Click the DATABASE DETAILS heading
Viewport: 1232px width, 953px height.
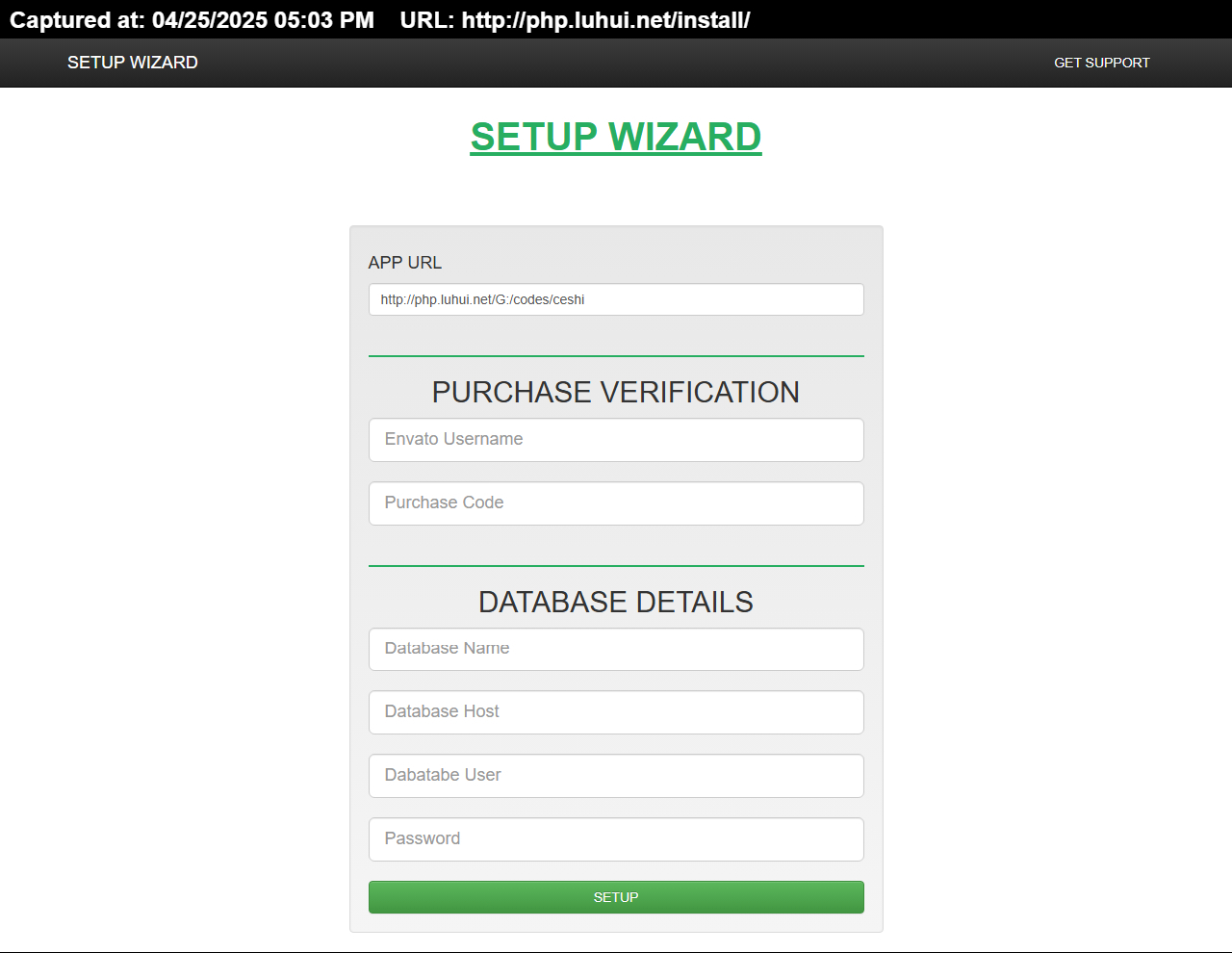(x=615, y=603)
